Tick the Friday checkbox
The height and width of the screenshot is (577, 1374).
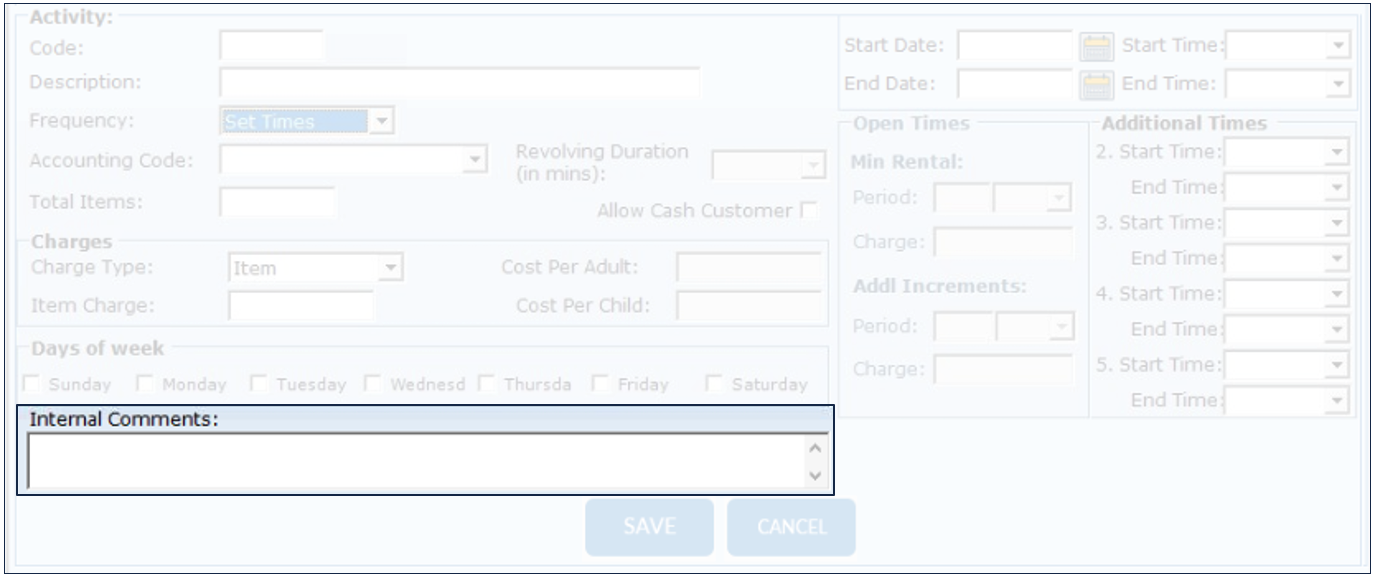pyautogui.click(x=602, y=384)
